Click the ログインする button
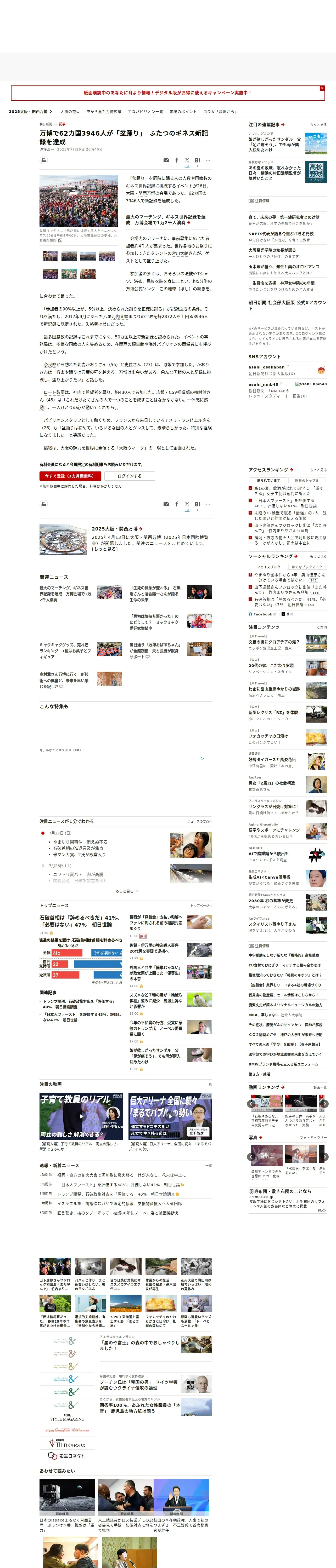 coord(129,476)
